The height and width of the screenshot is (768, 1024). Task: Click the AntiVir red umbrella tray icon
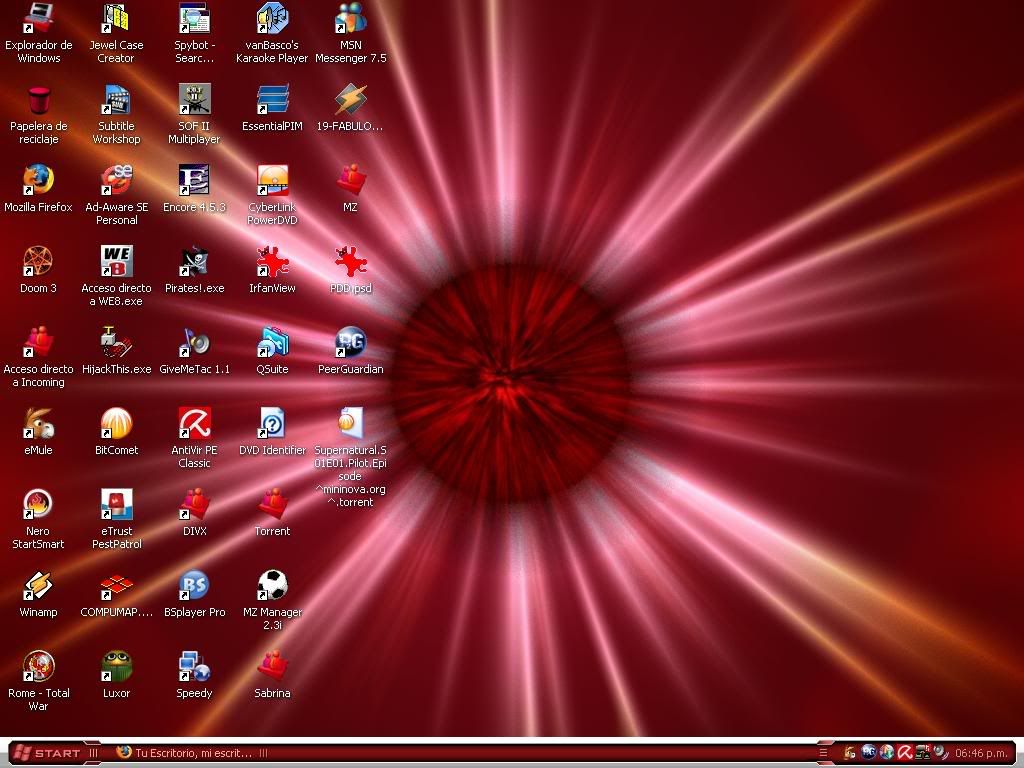904,753
